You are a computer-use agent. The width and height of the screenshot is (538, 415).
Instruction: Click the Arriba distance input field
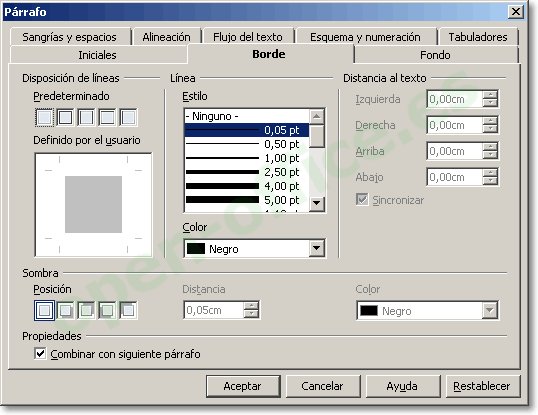coord(455,151)
